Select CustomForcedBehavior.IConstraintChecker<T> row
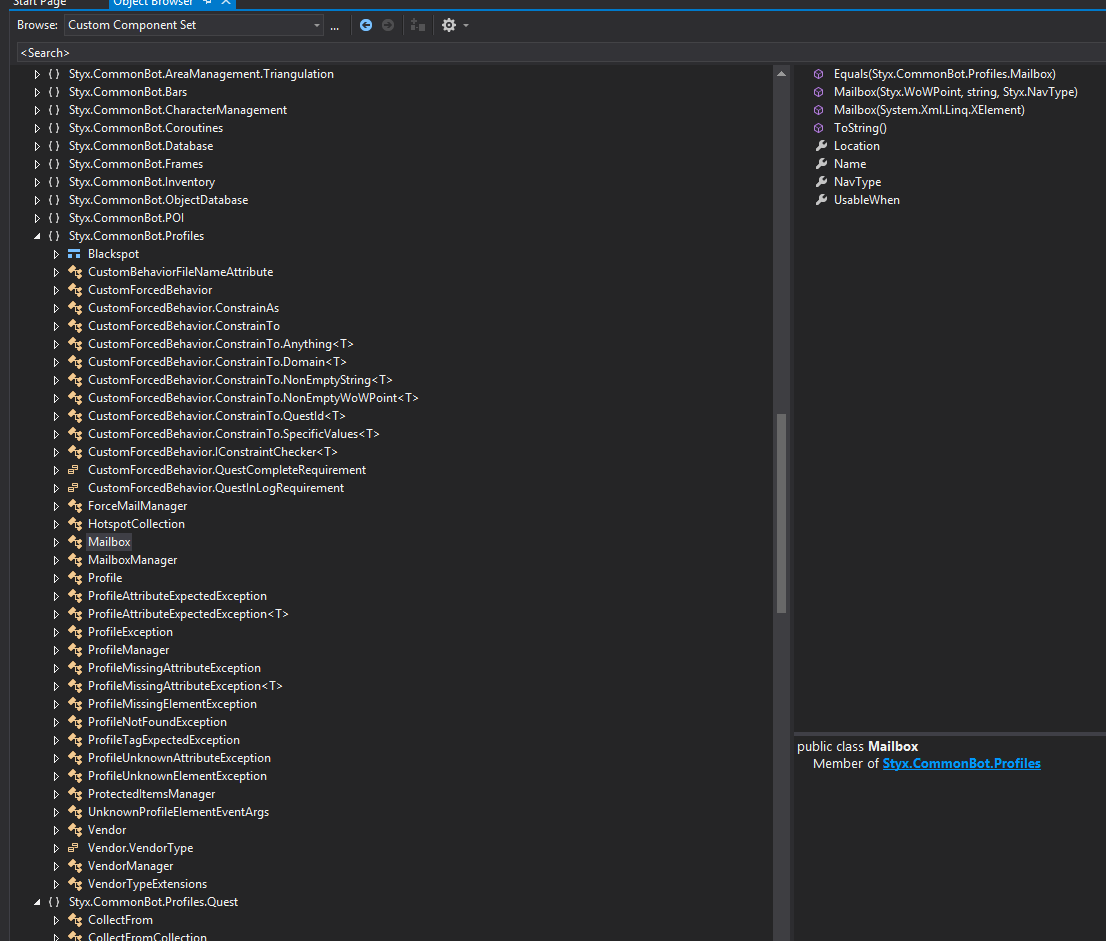This screenshot has height=941, width=1106. coord(213,452)
